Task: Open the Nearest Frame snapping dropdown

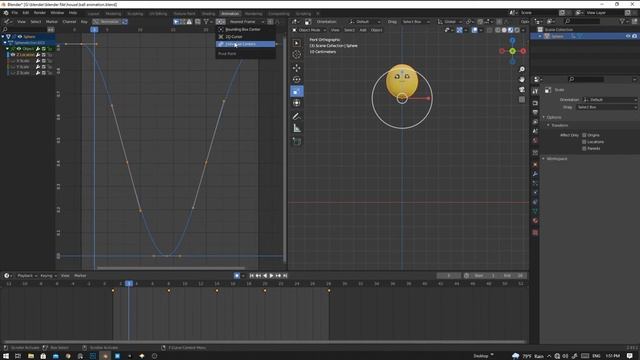Action: coord(246,22)
